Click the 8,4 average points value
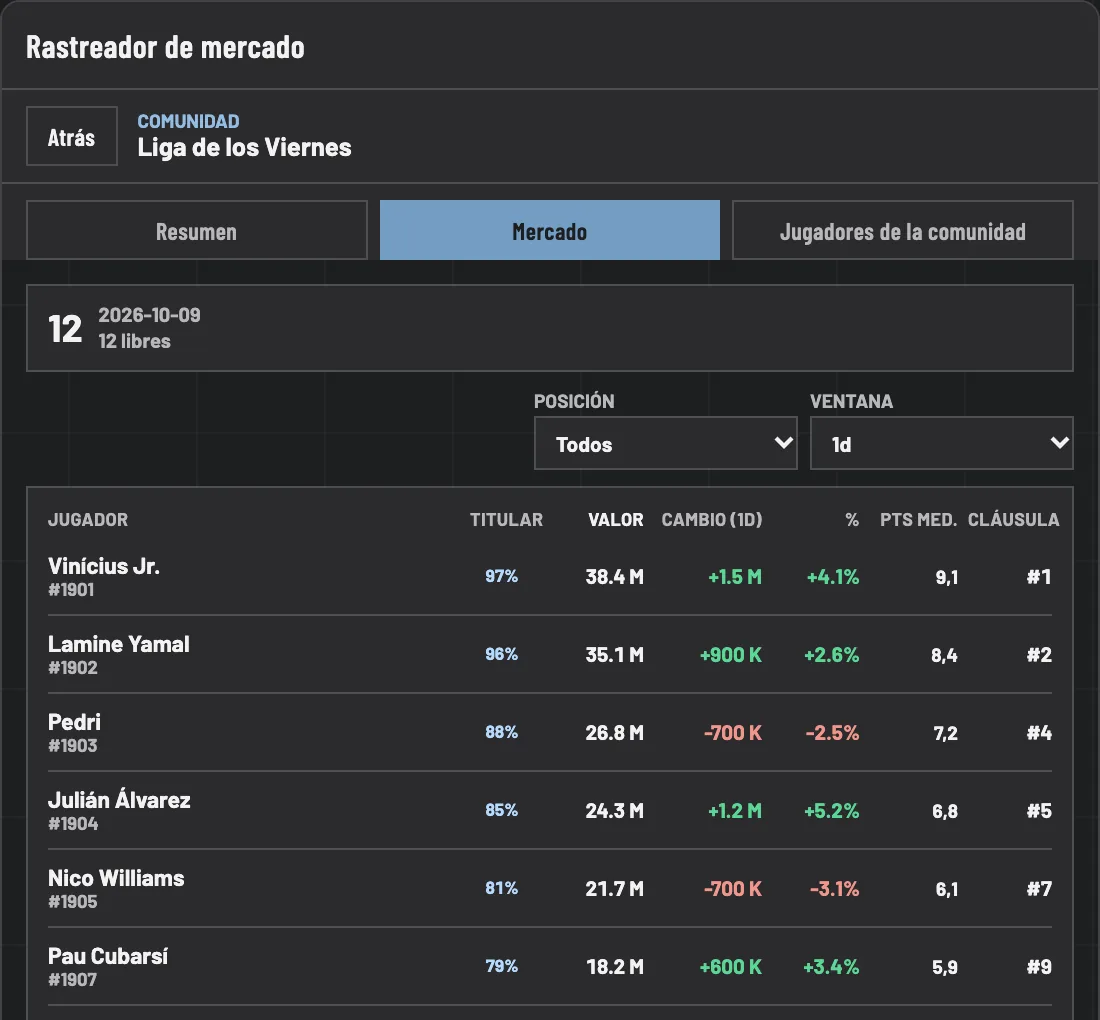Viewport: 1100px width, 1020px height. [x=944, y=655]
